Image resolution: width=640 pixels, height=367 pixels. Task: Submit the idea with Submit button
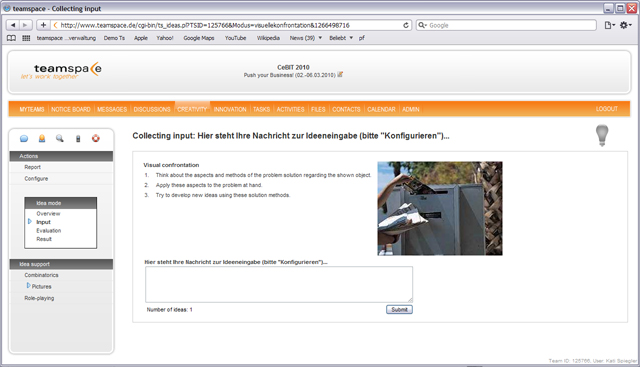399,309
